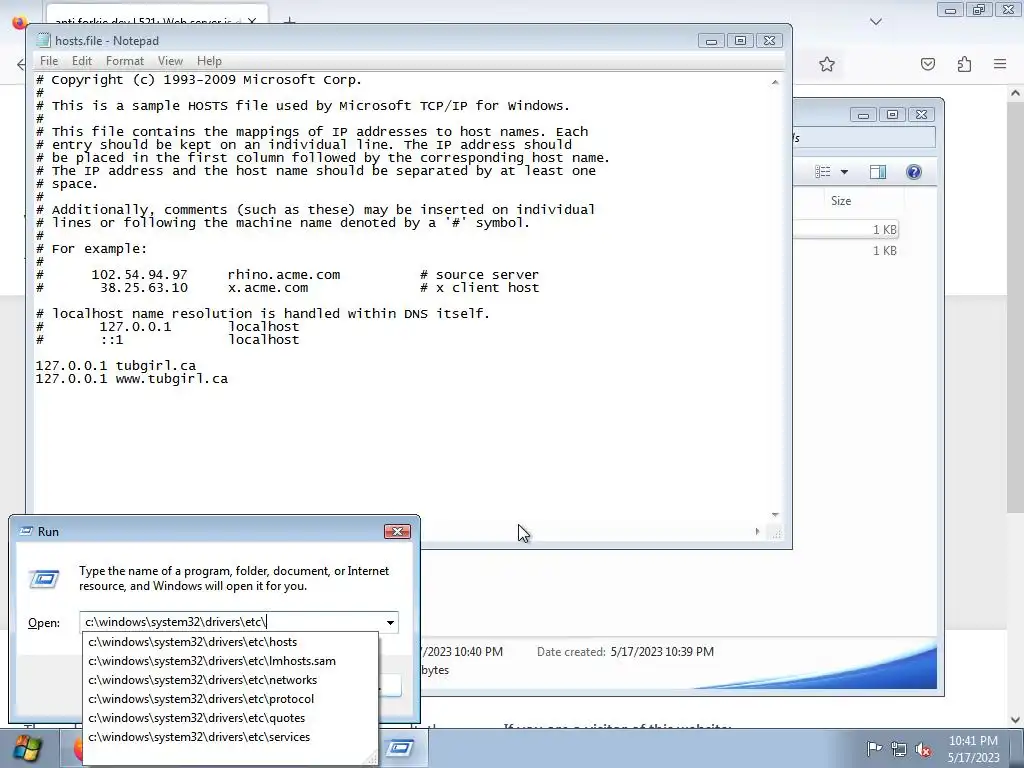Click the Firefox logo icon at top left
Image resolution: width=1024 pixels, height=768 pixels.
[20, 22]
